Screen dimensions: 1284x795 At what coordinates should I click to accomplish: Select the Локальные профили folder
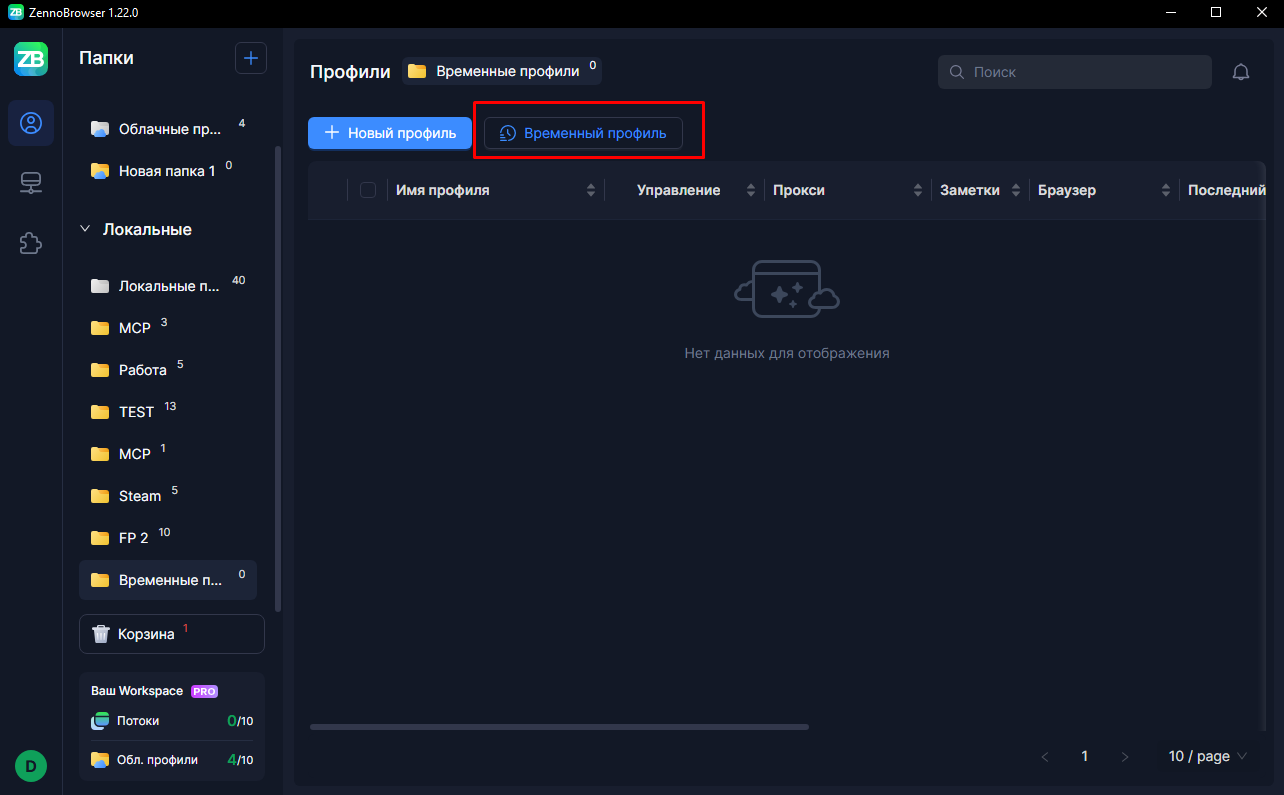coord(168,286)
